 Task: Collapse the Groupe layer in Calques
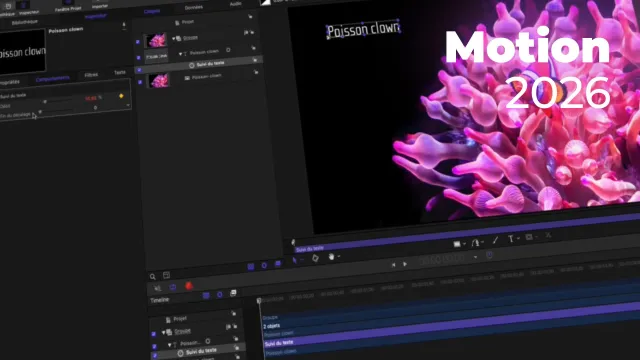(x=173, y=39)
